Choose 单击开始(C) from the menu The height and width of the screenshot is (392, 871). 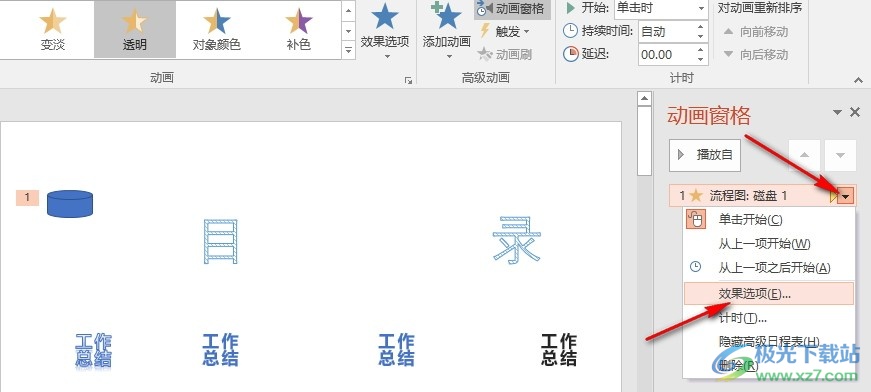click(769, 219)
